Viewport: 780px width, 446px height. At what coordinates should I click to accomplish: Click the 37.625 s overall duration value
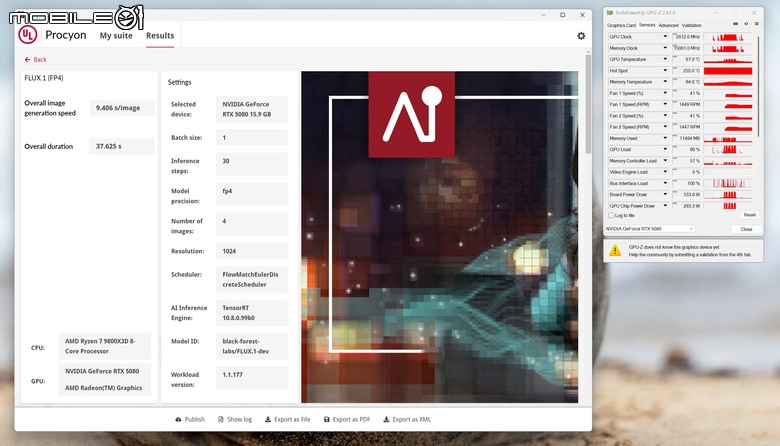(x=122, y=146)
